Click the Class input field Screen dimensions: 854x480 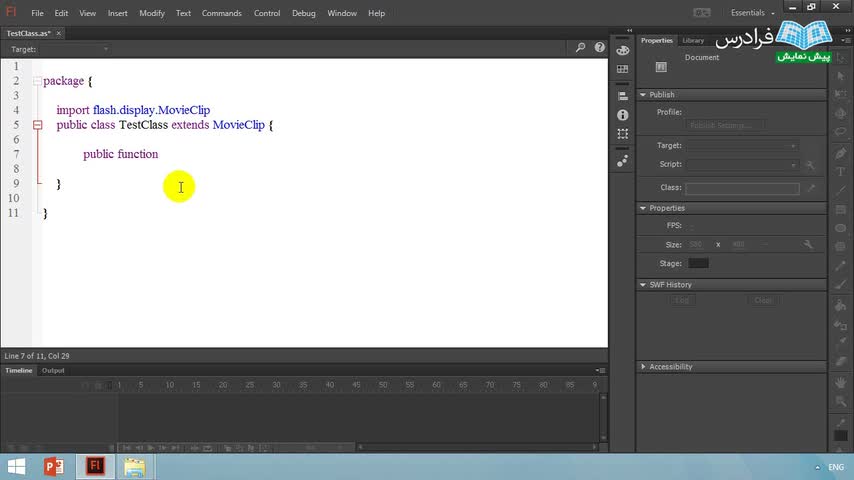coord(742,188)
